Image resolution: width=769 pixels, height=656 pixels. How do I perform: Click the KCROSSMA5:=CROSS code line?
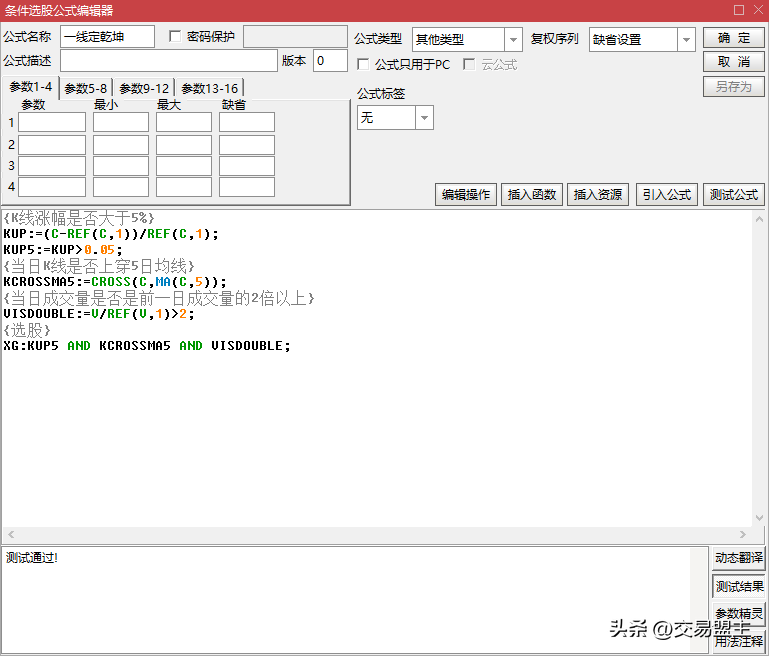[x=115, y=282]
